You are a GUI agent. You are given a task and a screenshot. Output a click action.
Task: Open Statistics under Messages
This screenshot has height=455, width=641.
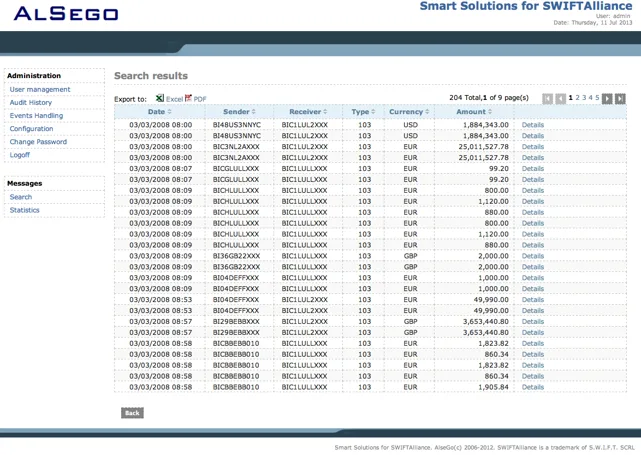[x=25, y=210]
